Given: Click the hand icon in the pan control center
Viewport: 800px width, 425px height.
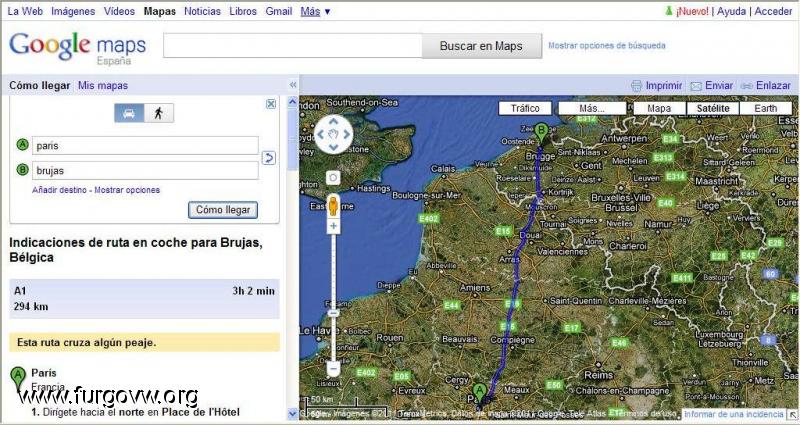Looking at the screenshot, I should click(333, 135).
